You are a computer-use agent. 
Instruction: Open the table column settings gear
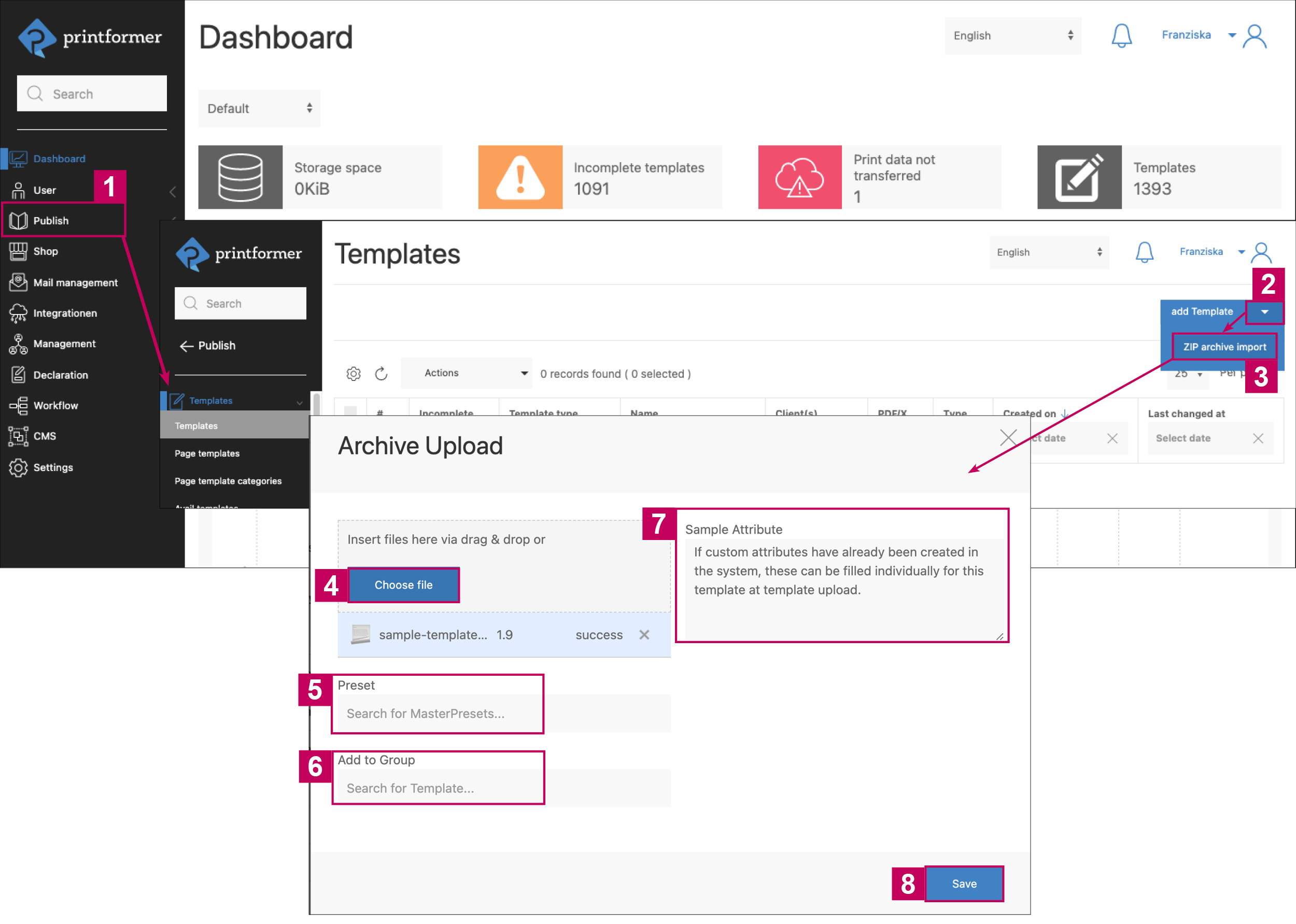click(x=353, y=373)
